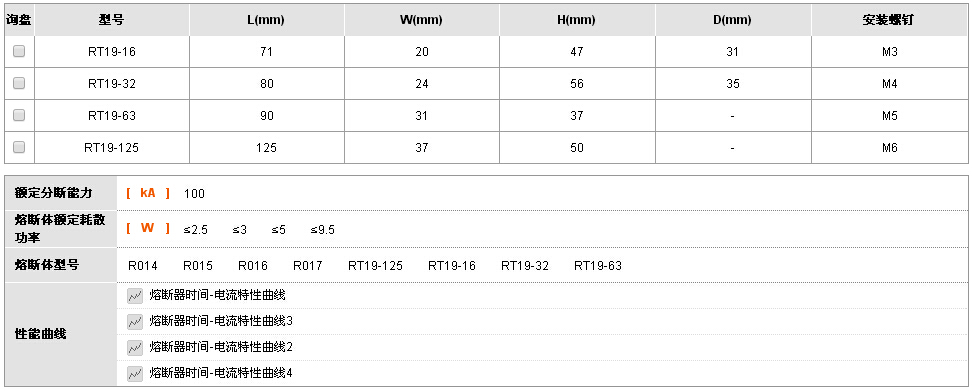Tick the inquiry checkbox for RT19-63
972x391 pixels.
[x=19, y=115]
